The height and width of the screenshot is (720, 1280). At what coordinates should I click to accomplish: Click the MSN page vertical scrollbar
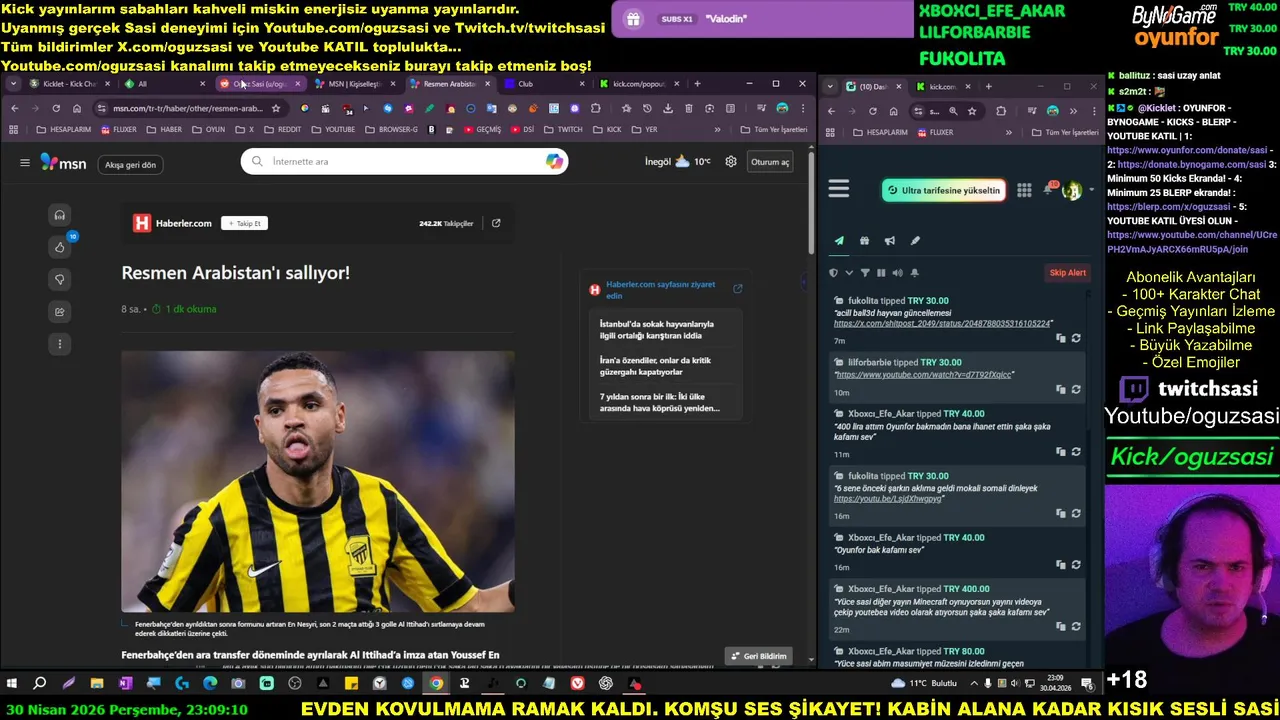click(811, 204)
